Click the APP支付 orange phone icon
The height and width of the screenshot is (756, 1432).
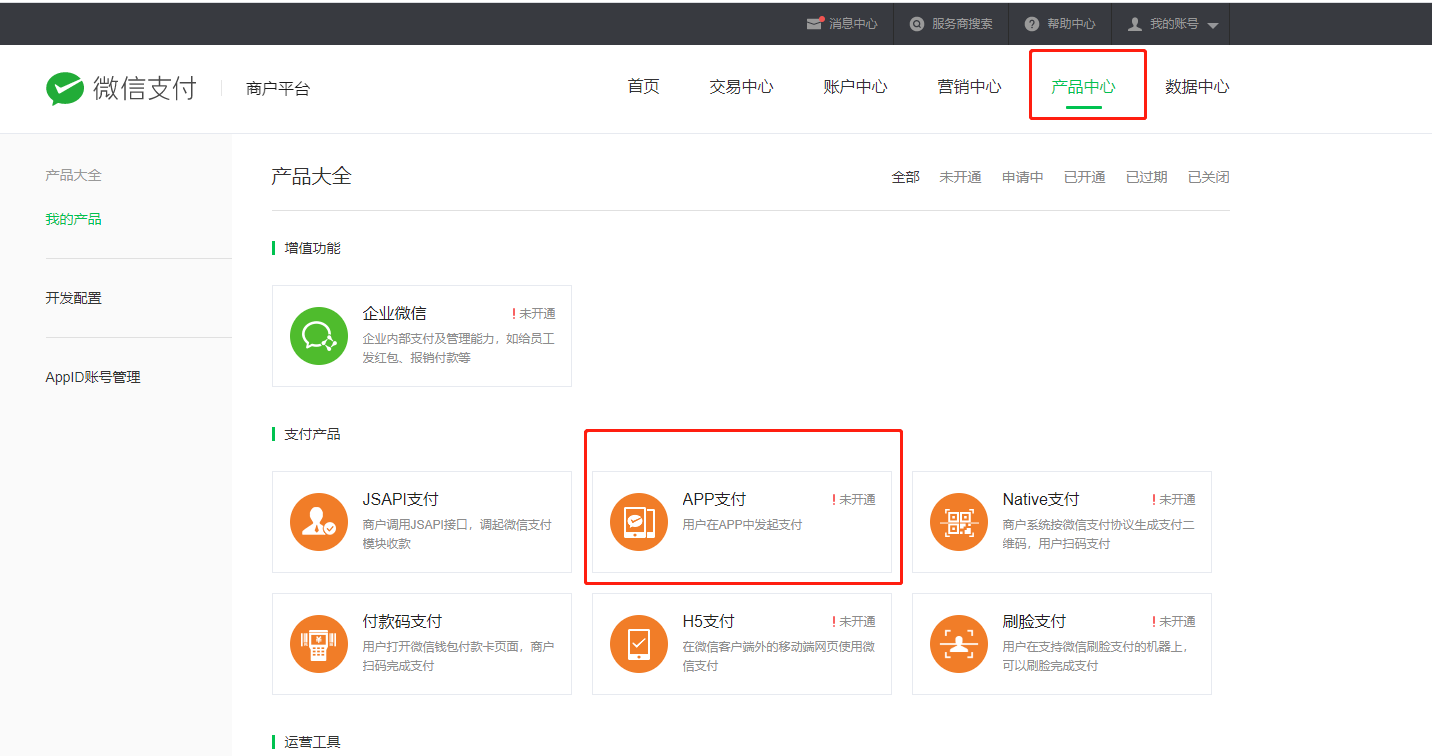click(639, 522)
